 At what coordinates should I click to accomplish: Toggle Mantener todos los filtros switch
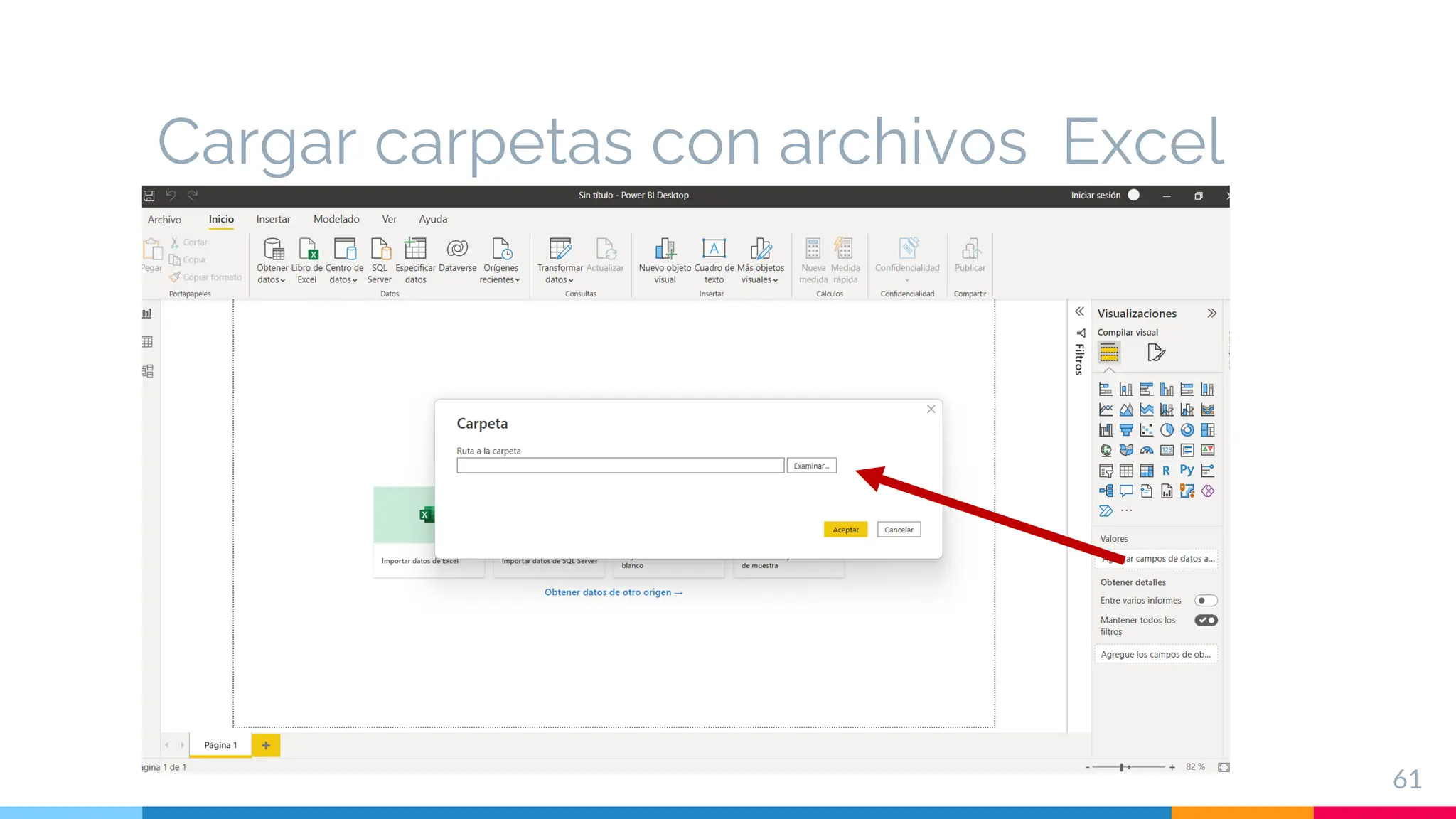1206,621
